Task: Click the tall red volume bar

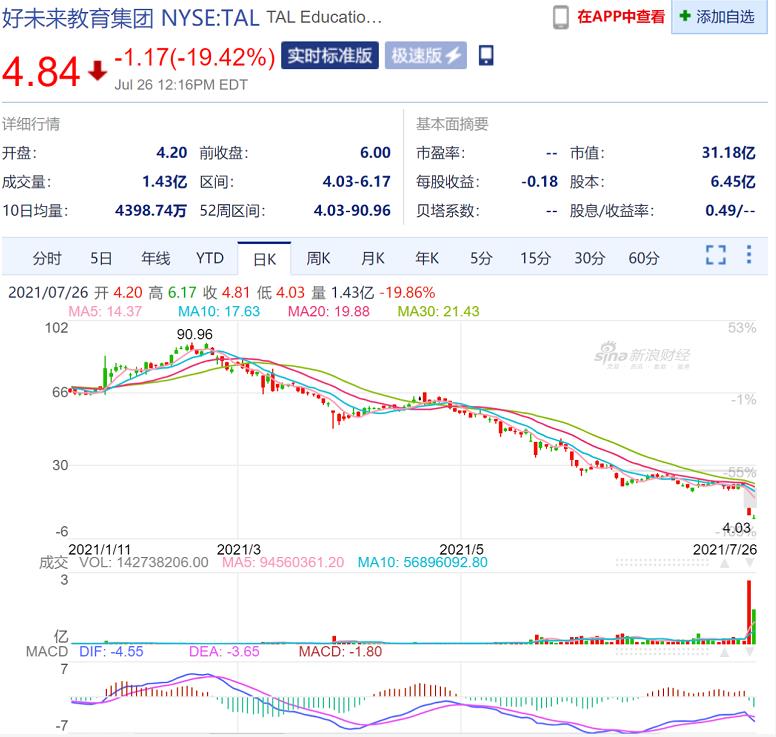Action: [x=749, y=612]
